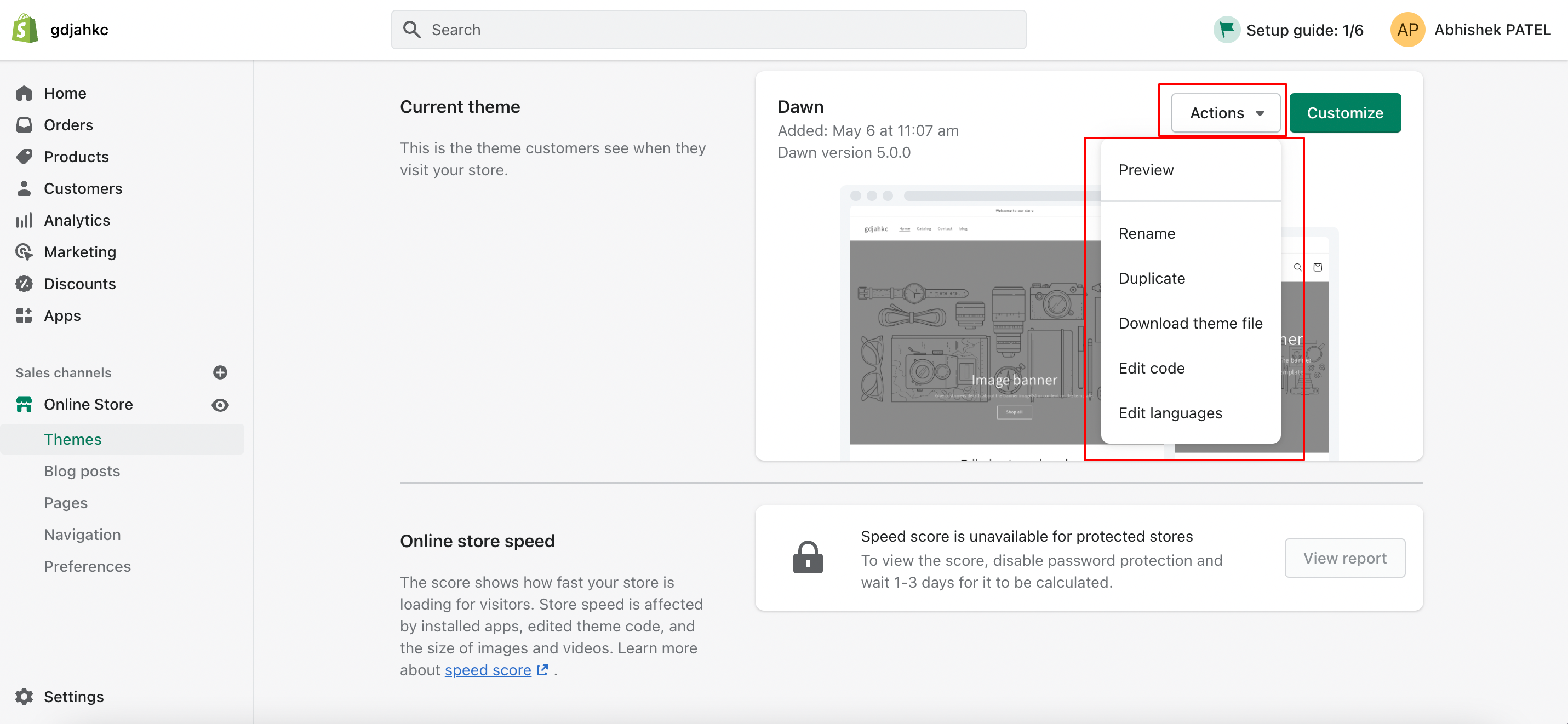Collapse the Actions dropdown button
This screenshot has height=724, width=1568.
[x=1226, y=113]
